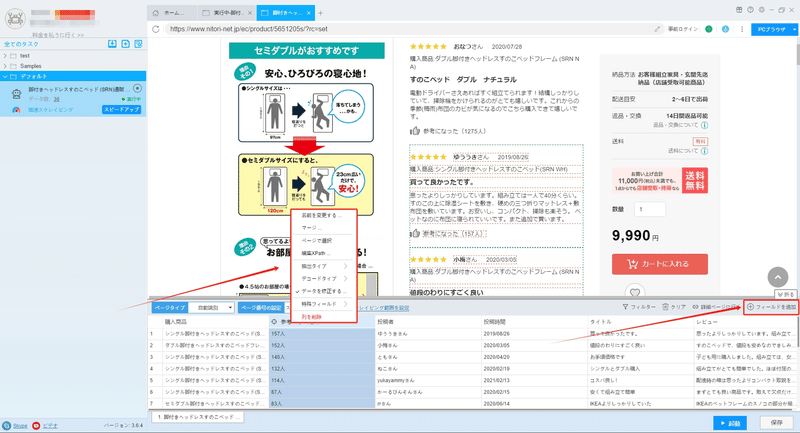
Task: Click the import task icon beside 全てのタスク
Action: coord(112,44)
